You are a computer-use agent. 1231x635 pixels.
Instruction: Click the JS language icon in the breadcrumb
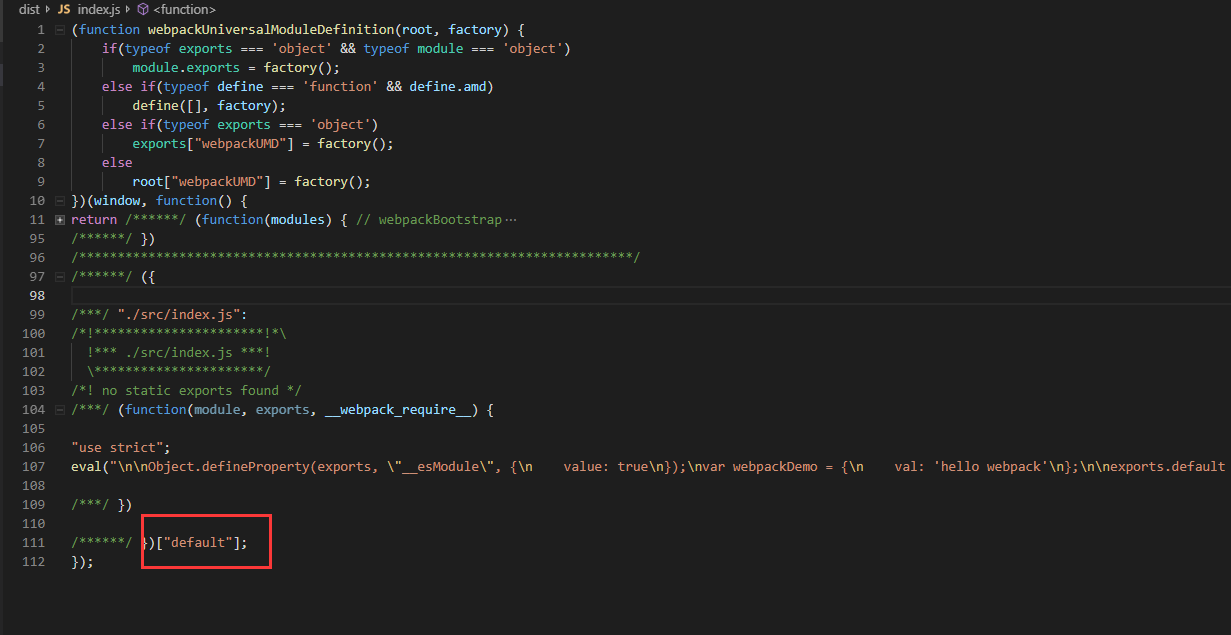tap(64, 9)
